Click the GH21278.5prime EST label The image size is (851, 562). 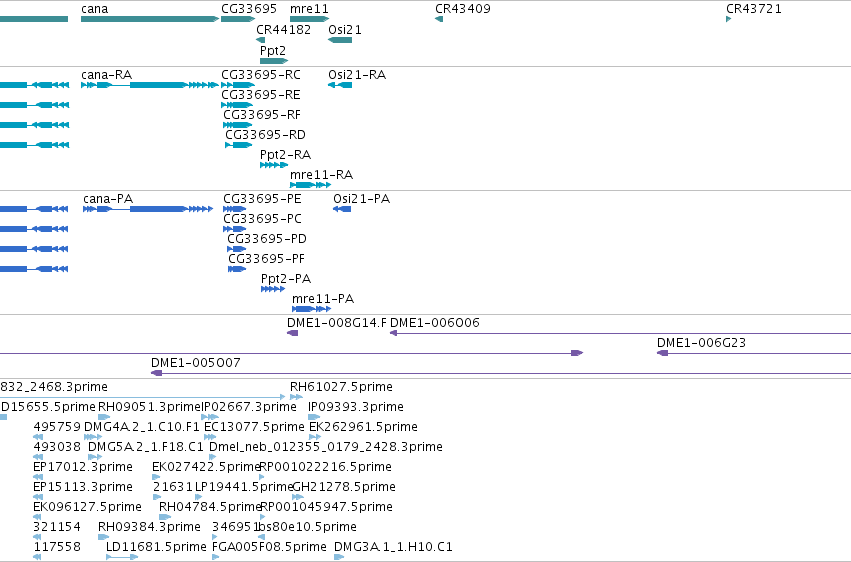344,487
